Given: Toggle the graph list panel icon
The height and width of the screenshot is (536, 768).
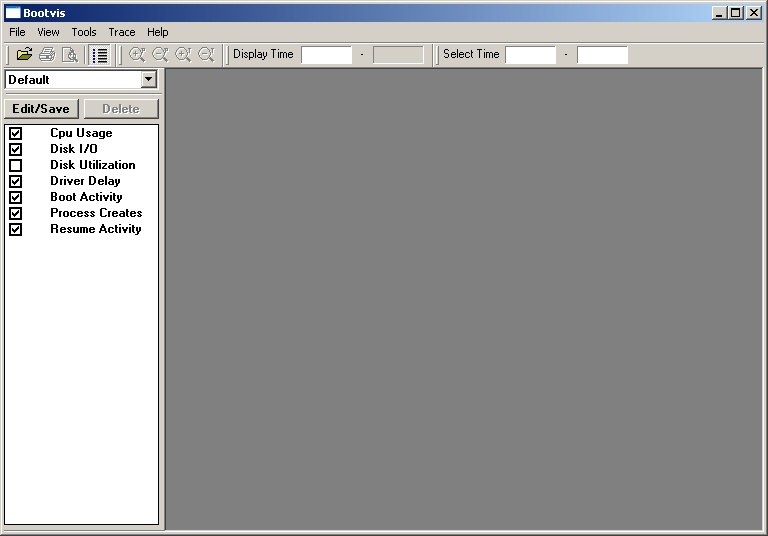Looking at the screenshot, I should pyautogui.click(x=100, y=55).
